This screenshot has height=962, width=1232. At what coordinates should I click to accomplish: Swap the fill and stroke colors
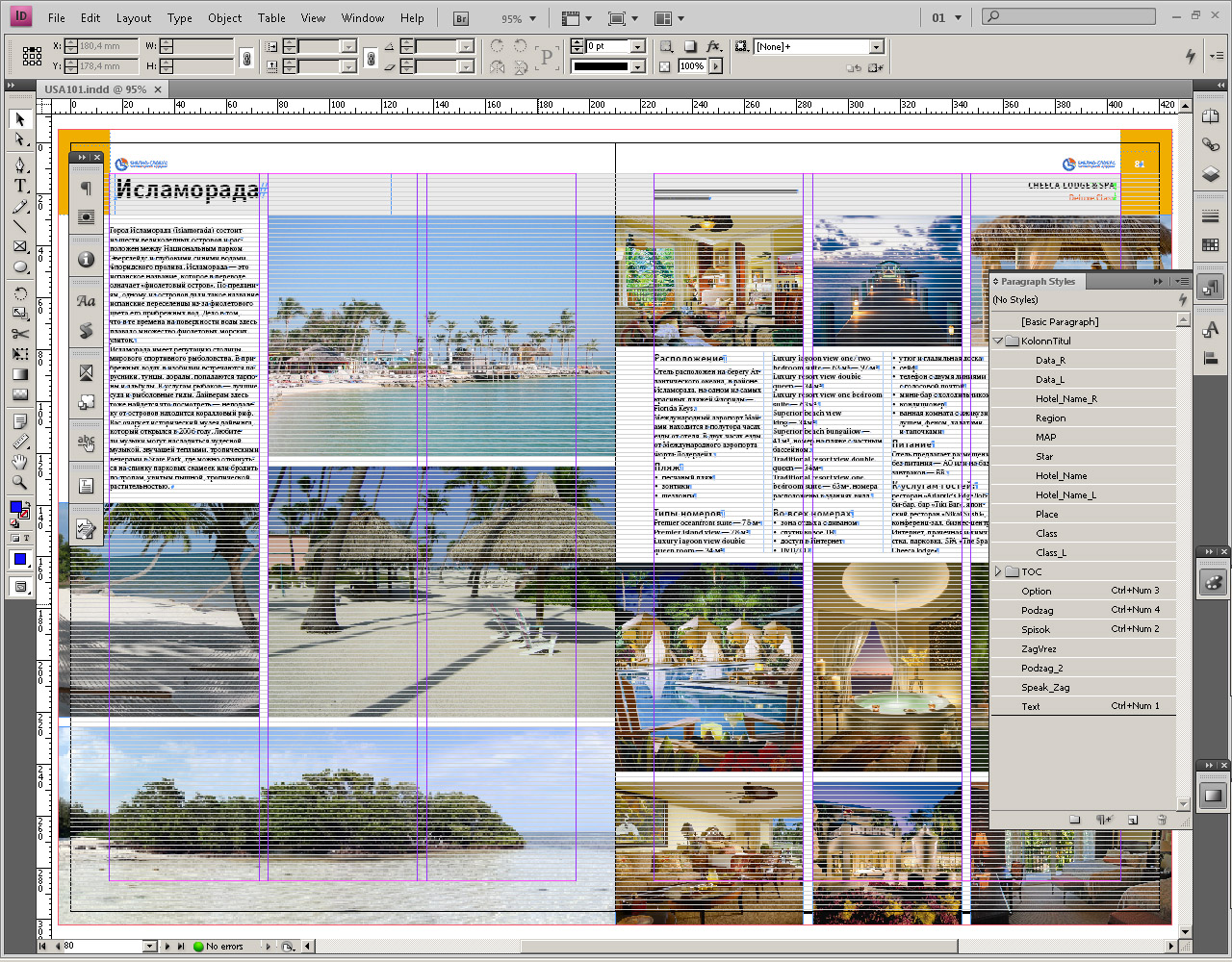pos(26,503)
